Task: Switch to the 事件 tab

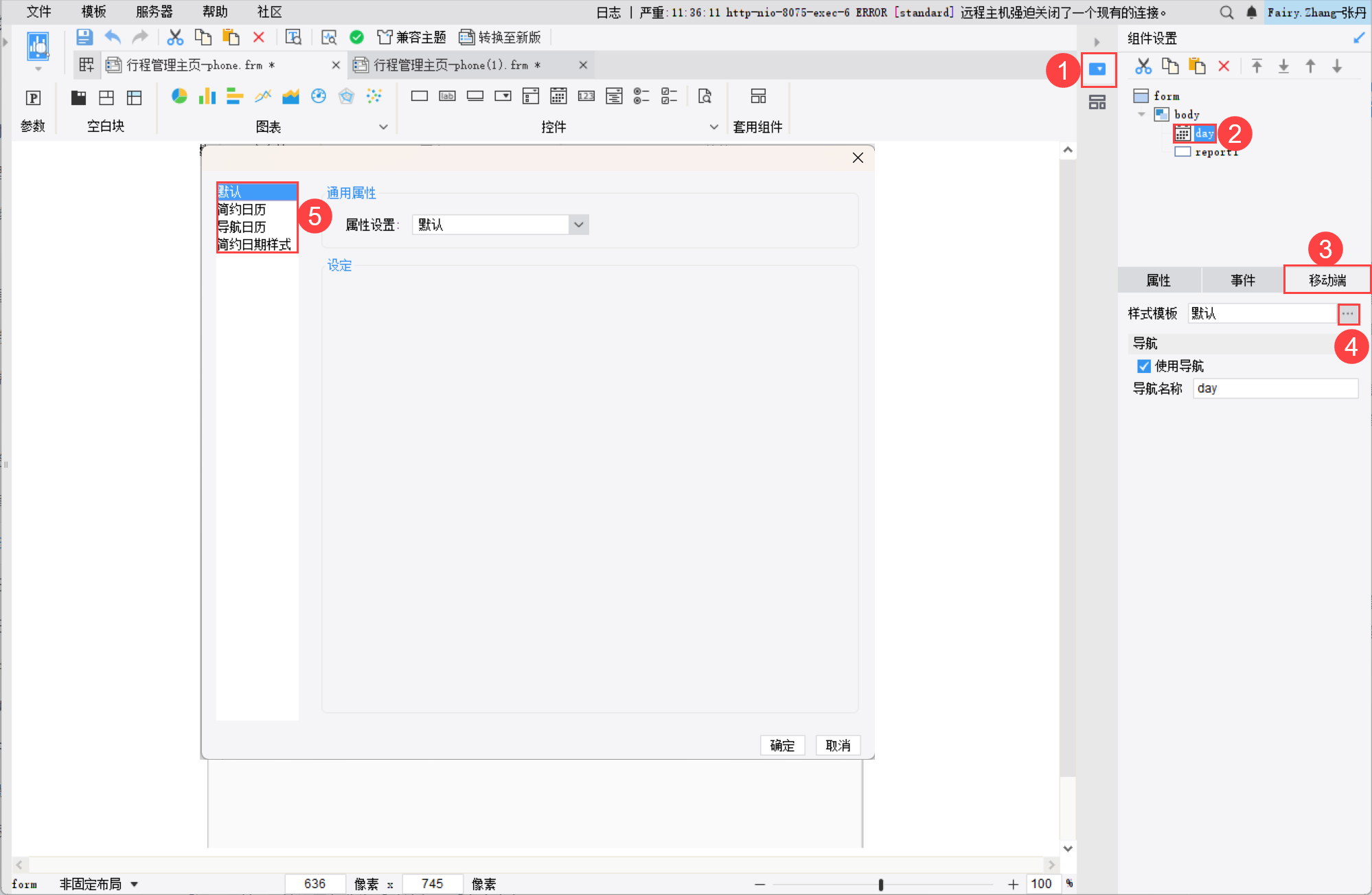Action: pyautogui.click(x=1242, y=280)
